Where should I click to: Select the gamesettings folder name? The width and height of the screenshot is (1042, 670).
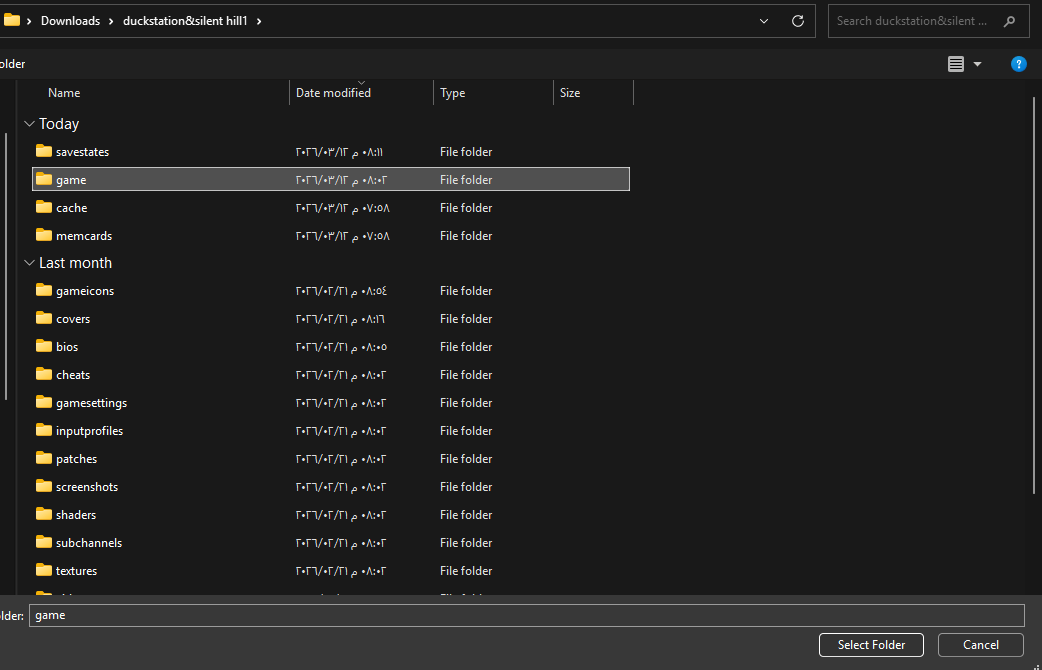pos(92,403)
